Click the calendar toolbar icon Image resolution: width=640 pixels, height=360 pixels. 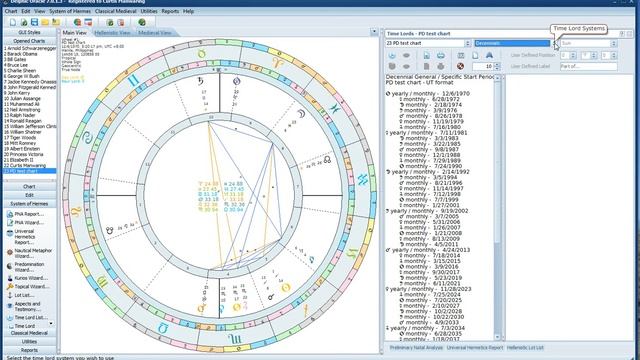pos(88,22)
